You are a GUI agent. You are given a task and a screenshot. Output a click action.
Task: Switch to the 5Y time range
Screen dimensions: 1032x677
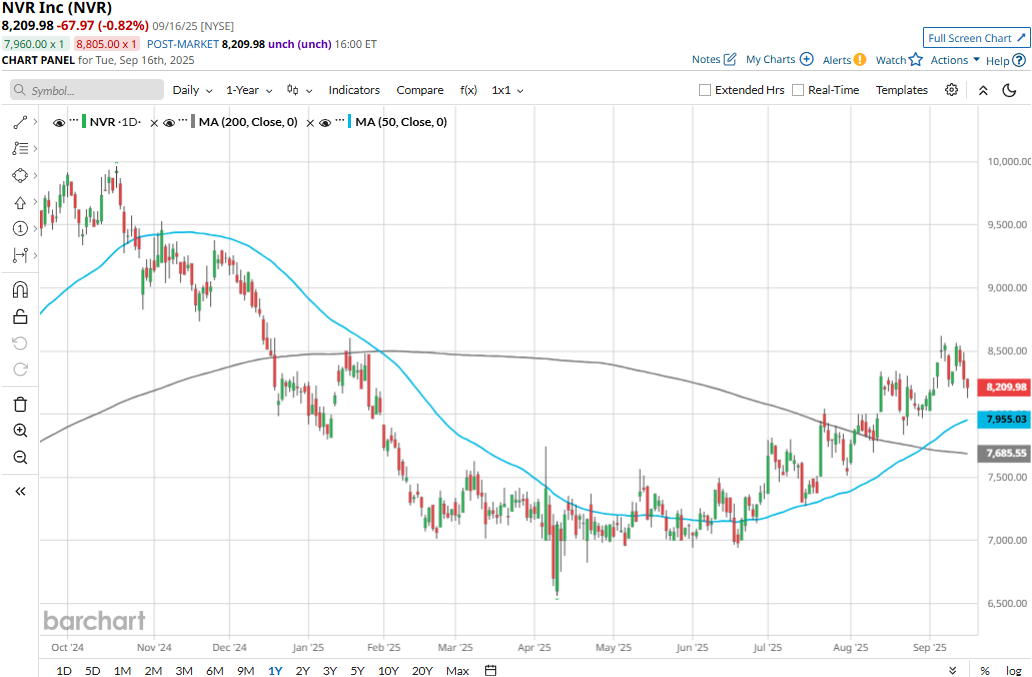(x=357, y=670)
